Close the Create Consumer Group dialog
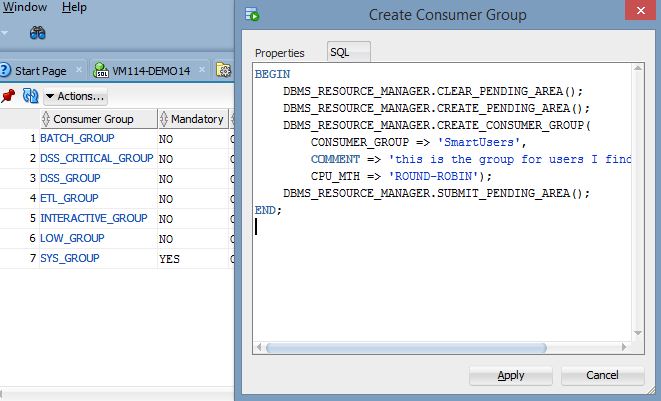The height and width of the screenshot is (401, 661). pyautogui.click(x=640, y=10)
